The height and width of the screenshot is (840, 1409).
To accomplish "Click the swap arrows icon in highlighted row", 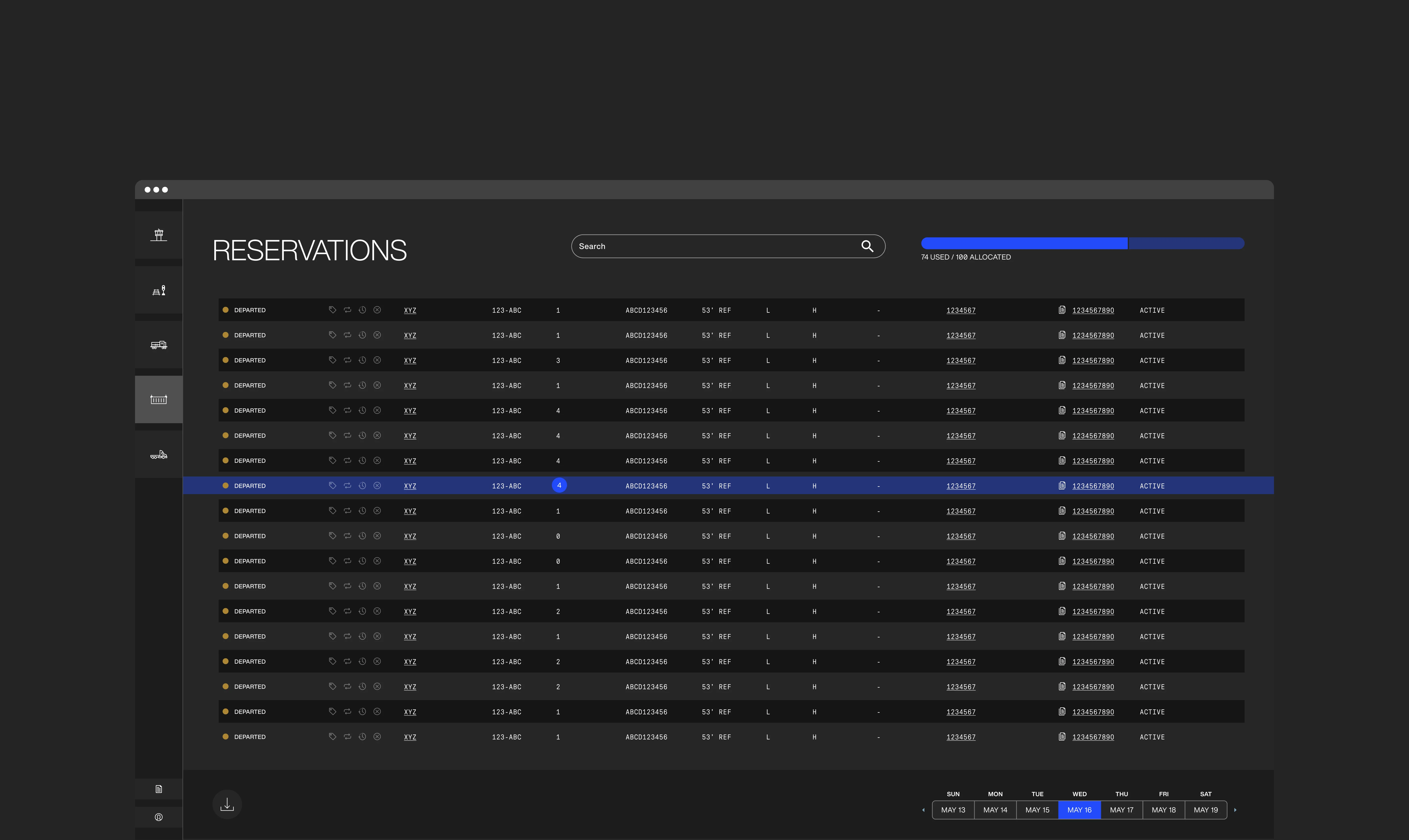I will tap(347, 486).
